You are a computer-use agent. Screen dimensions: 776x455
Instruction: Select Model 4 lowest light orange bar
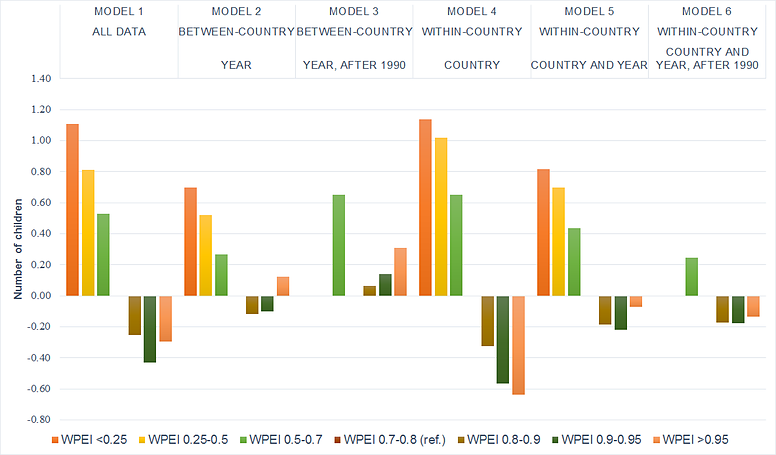518,345
